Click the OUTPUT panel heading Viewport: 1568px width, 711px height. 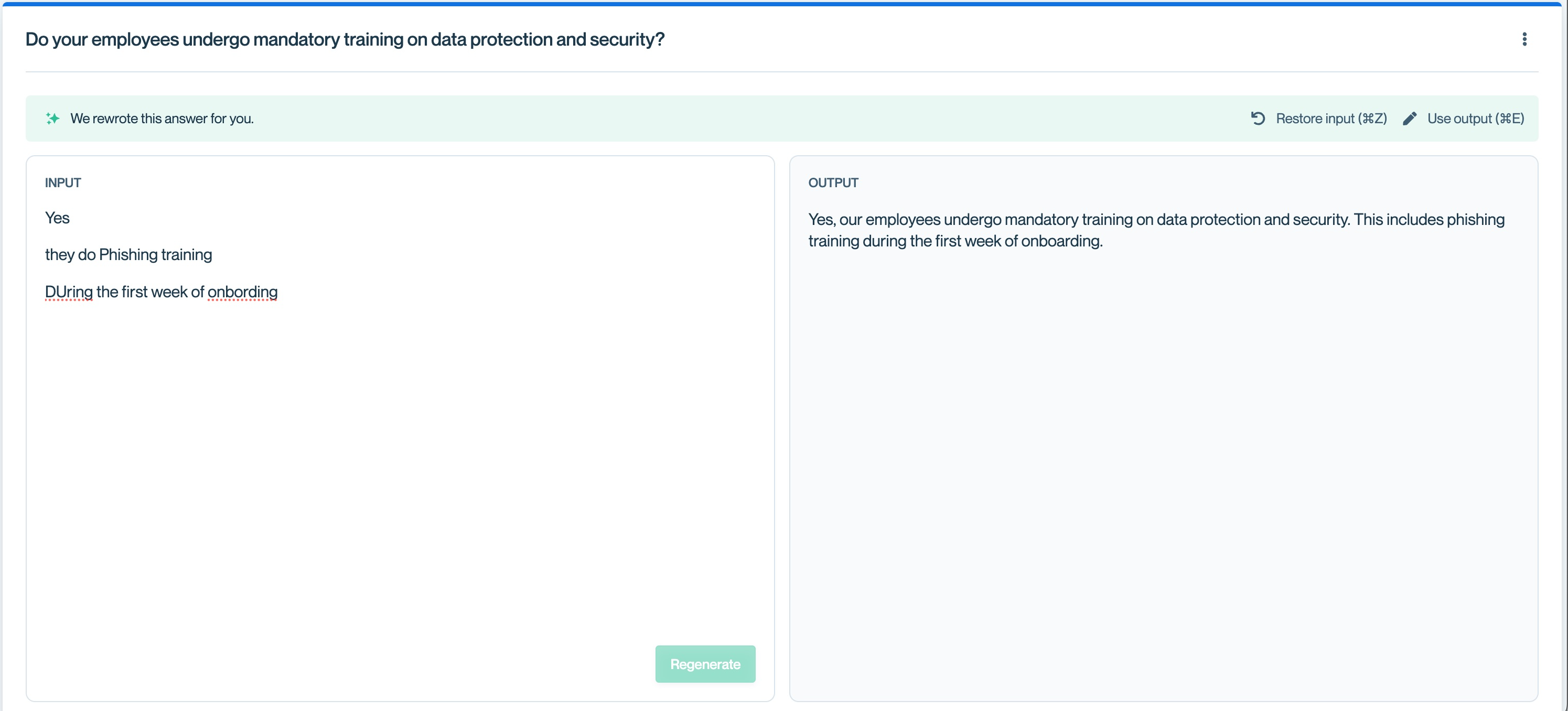(833, 182)
